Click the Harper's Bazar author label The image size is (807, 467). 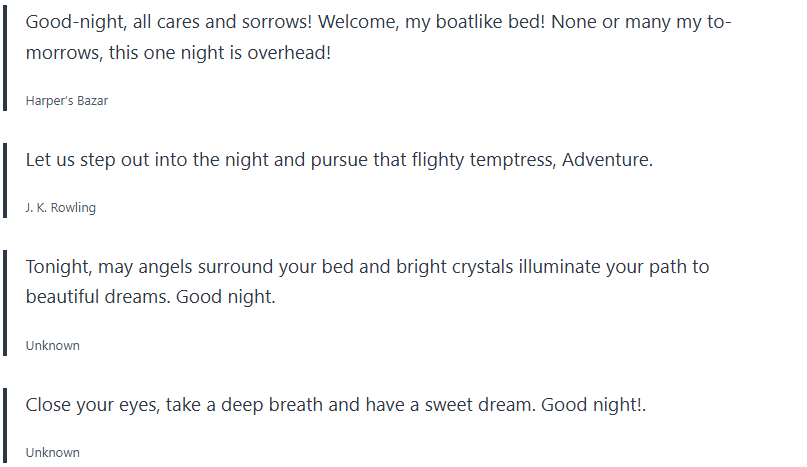pos(66,101)
